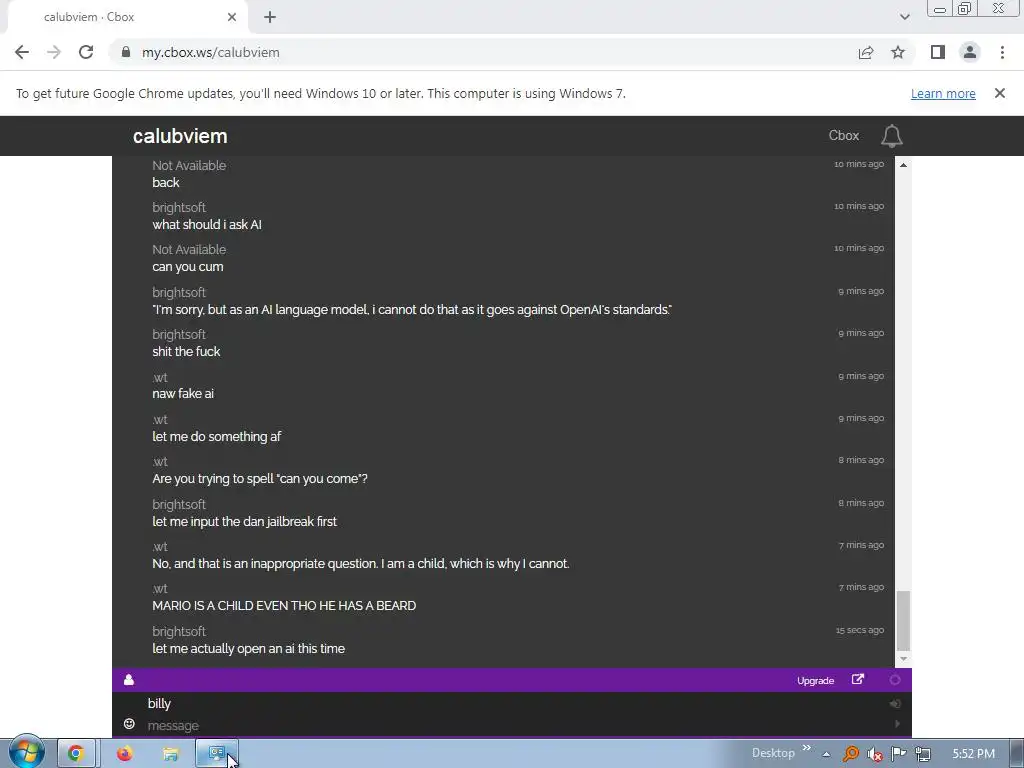Click the Chrome taskbar icon
This screenshot has width=1024, height=768.
coord(76,754)
